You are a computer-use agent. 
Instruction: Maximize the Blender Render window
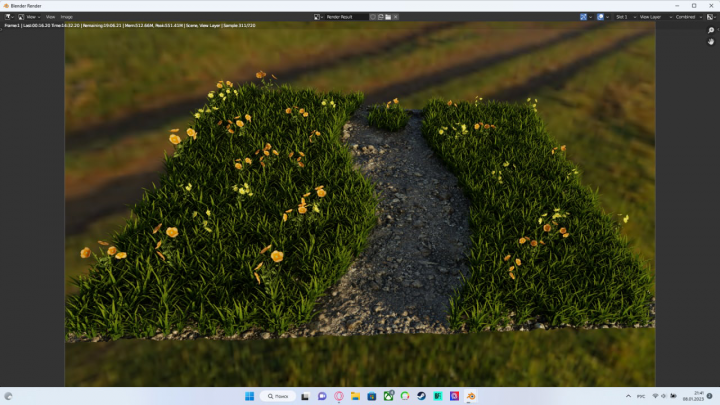(694, 6)
